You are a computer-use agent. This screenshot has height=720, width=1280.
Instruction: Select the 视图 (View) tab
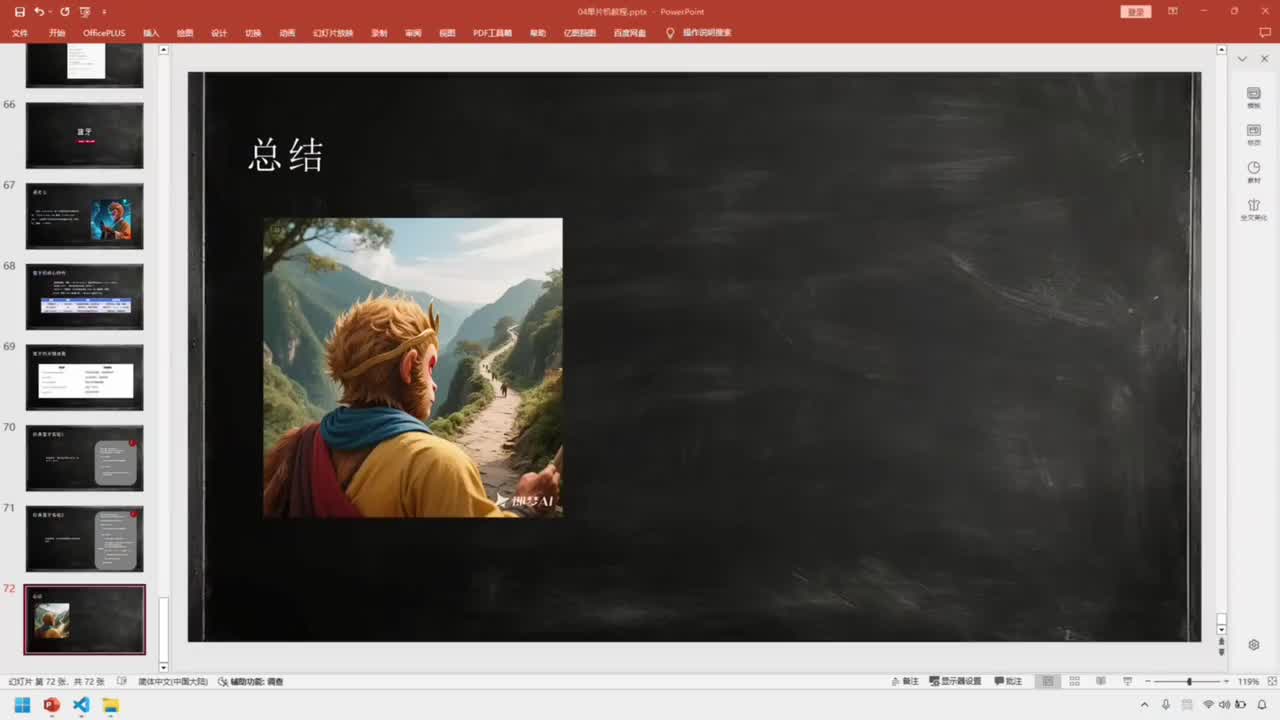click(447, 33)
